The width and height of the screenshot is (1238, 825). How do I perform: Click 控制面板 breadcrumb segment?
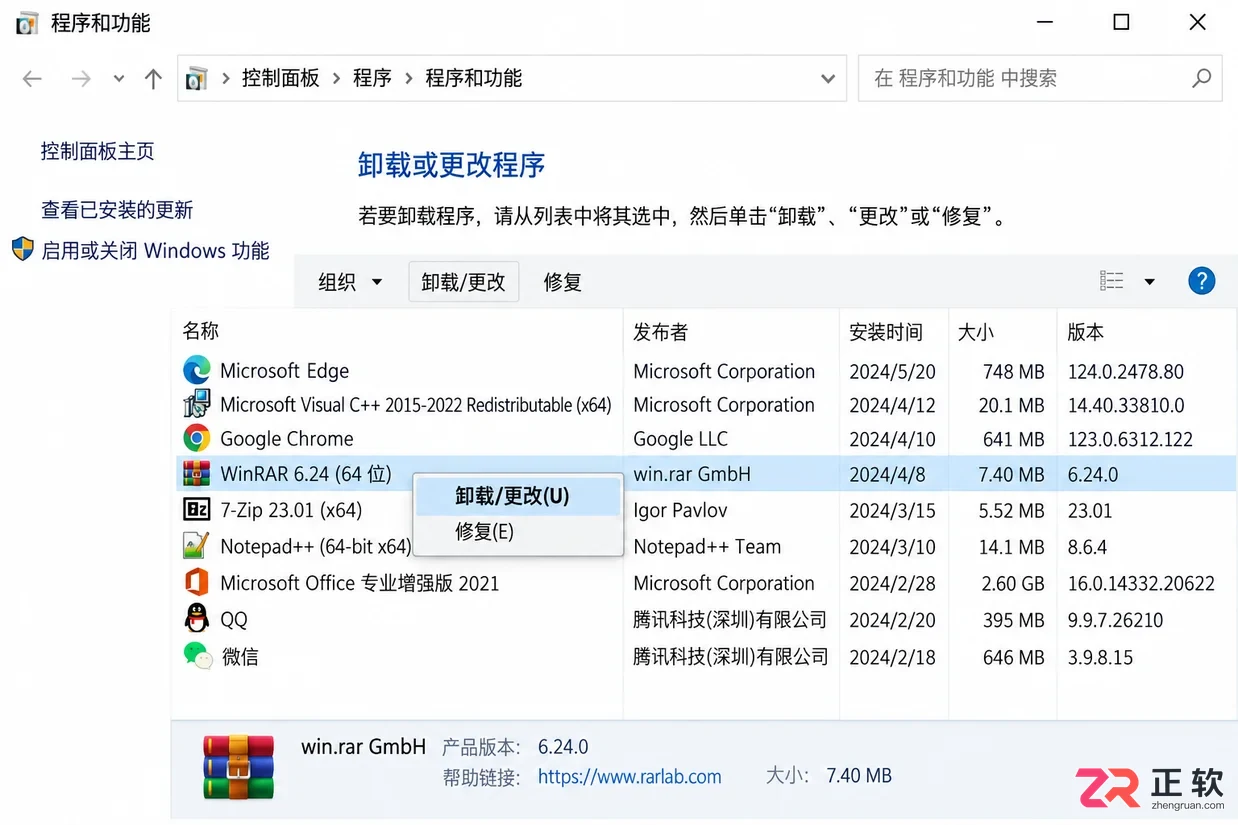click(x=281, y=78)
